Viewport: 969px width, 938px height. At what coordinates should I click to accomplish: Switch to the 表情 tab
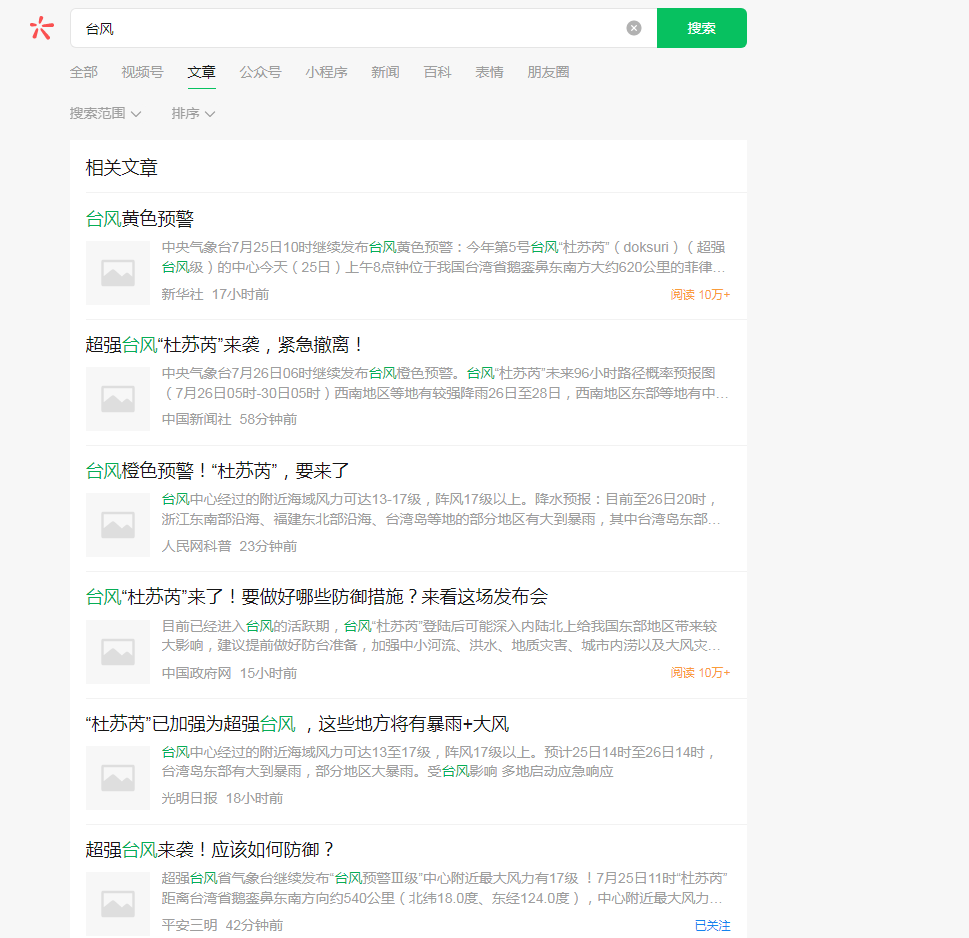489,72
